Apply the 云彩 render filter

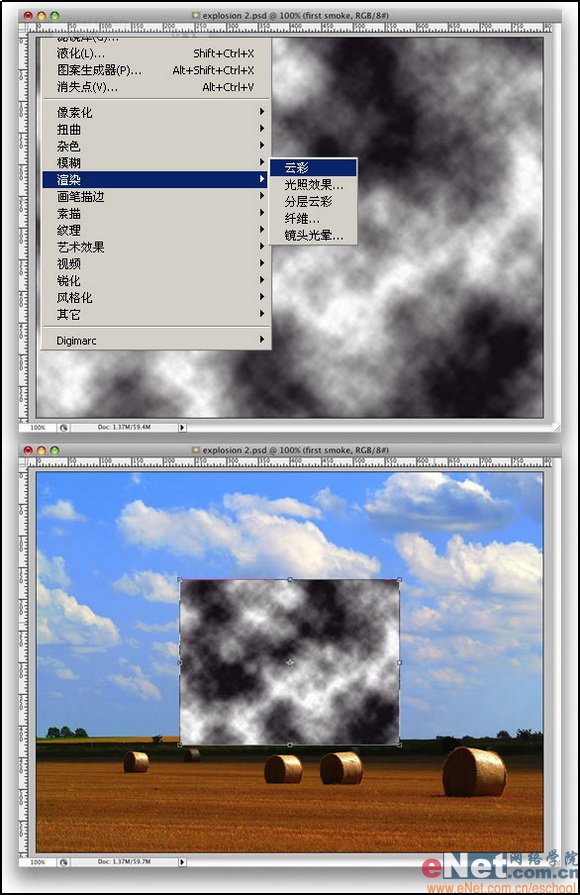tap(313, 168)
